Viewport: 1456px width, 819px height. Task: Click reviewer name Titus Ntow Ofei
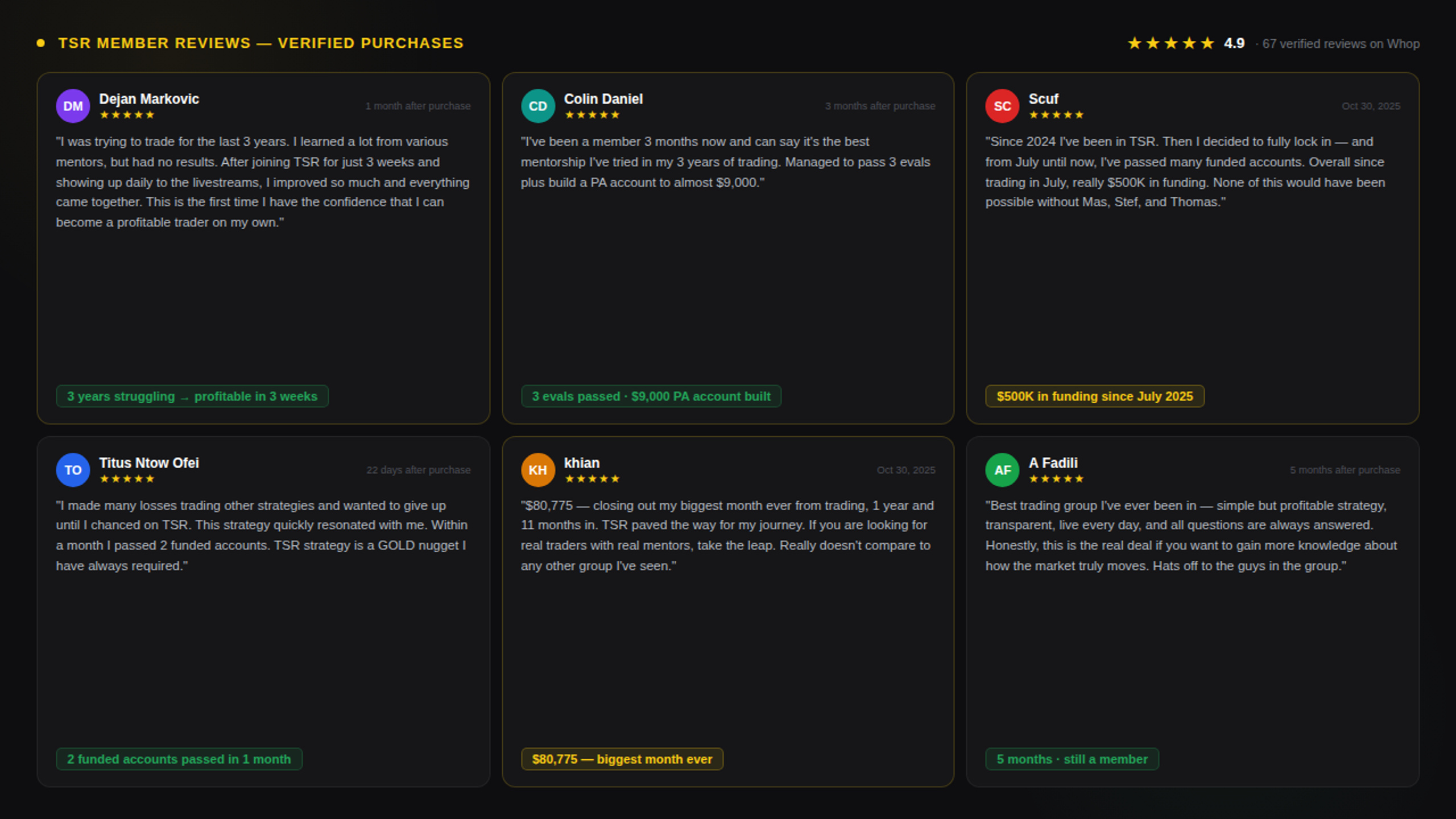point(149,463)
